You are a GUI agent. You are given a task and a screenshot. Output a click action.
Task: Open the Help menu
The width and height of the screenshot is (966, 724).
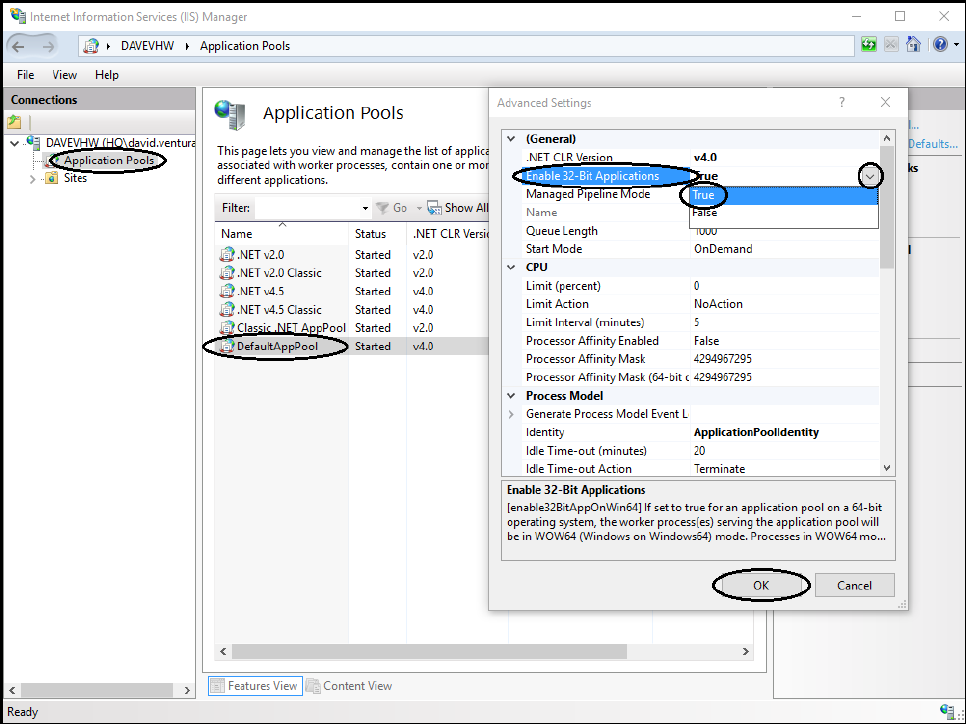coord(107,75)
